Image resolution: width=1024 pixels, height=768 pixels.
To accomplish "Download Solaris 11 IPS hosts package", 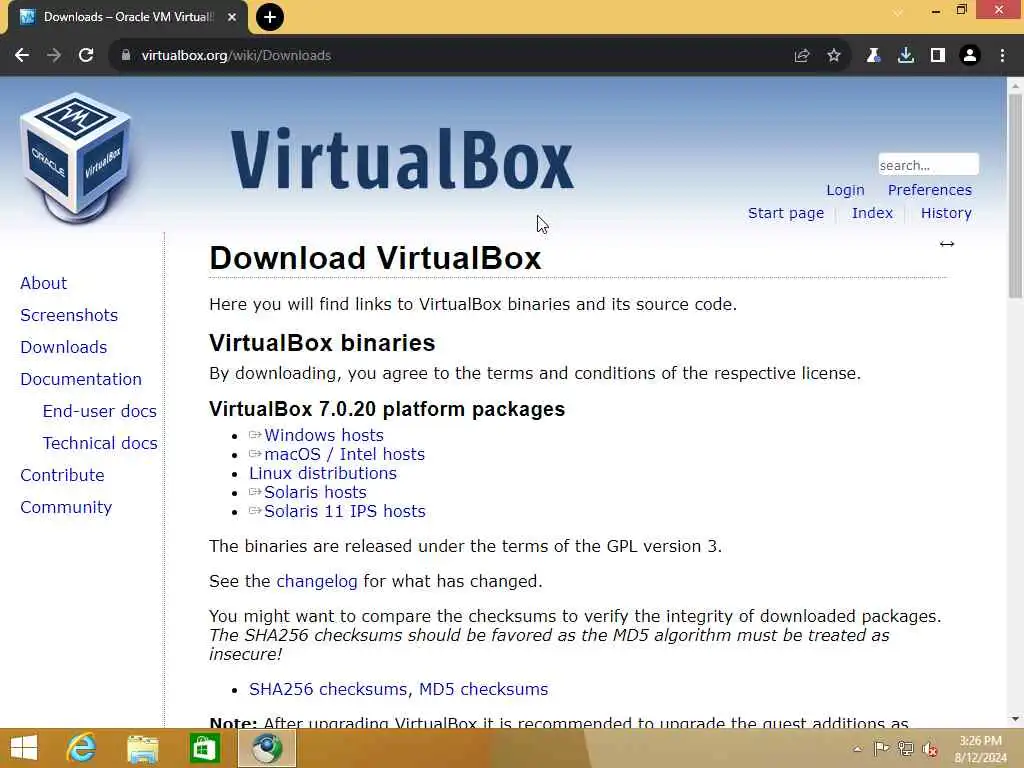I will tap(344, 511).
